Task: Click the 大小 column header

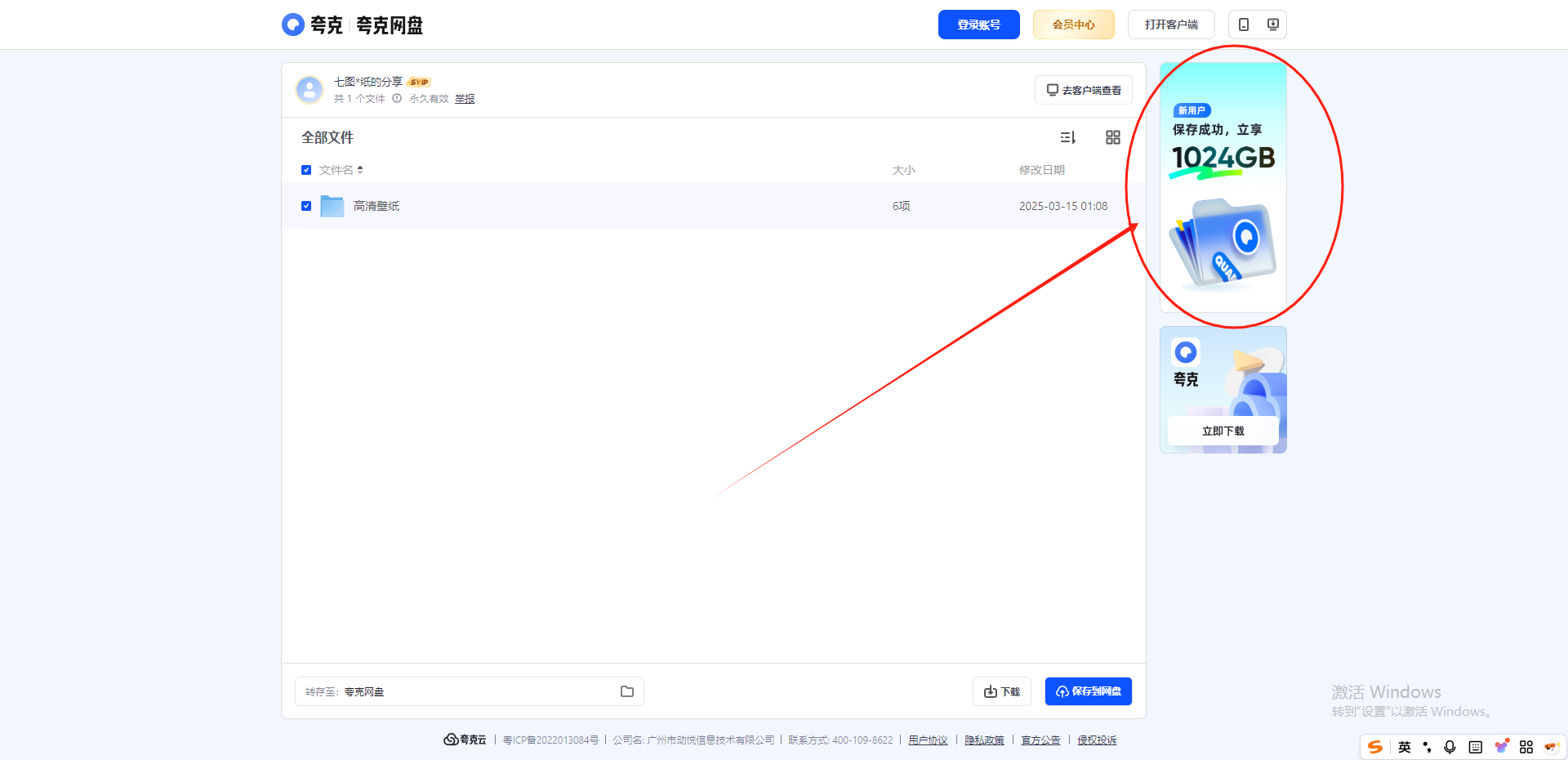Action: pos(903,170)
